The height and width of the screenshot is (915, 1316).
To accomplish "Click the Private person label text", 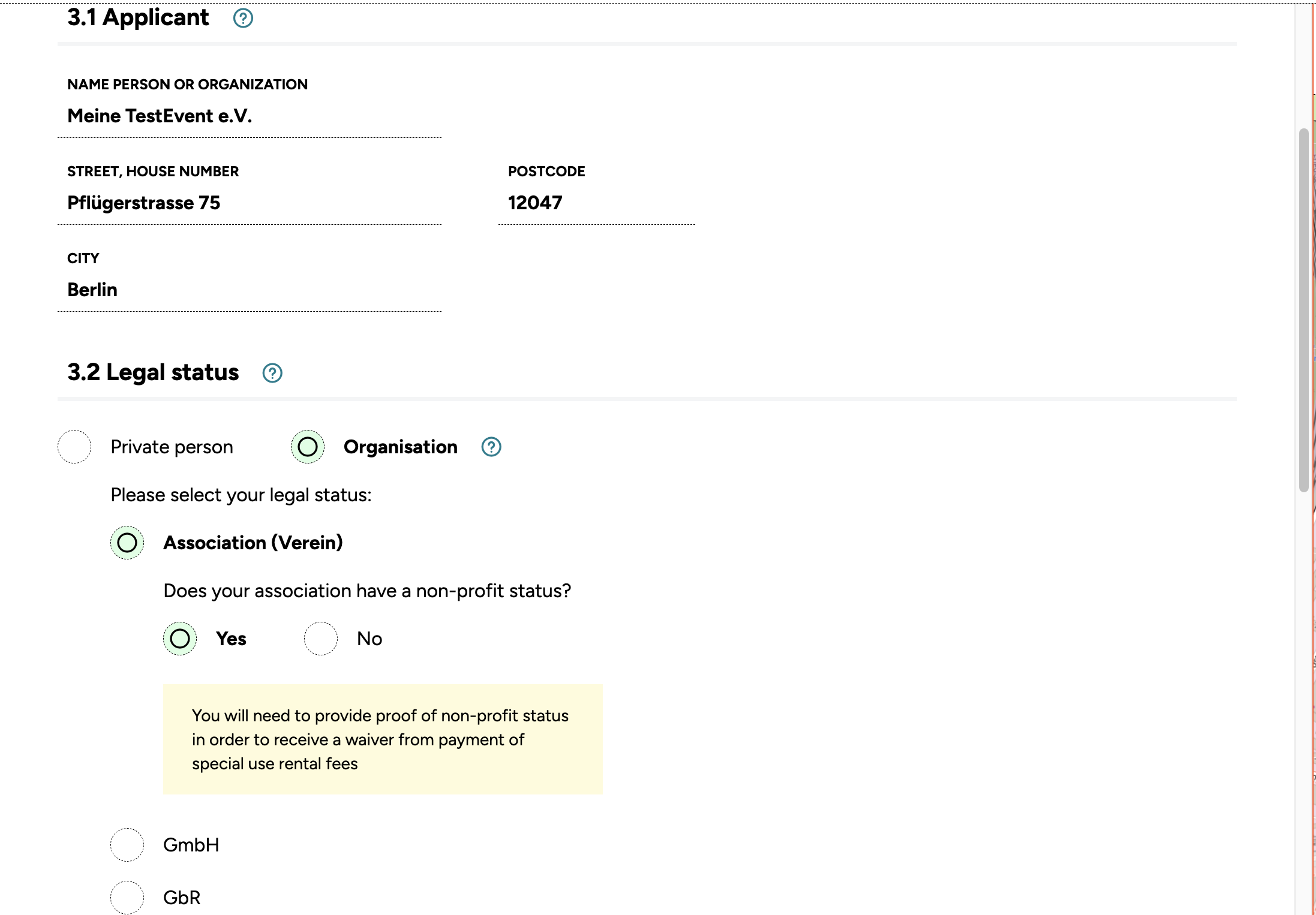I will (x=172, y=447).
